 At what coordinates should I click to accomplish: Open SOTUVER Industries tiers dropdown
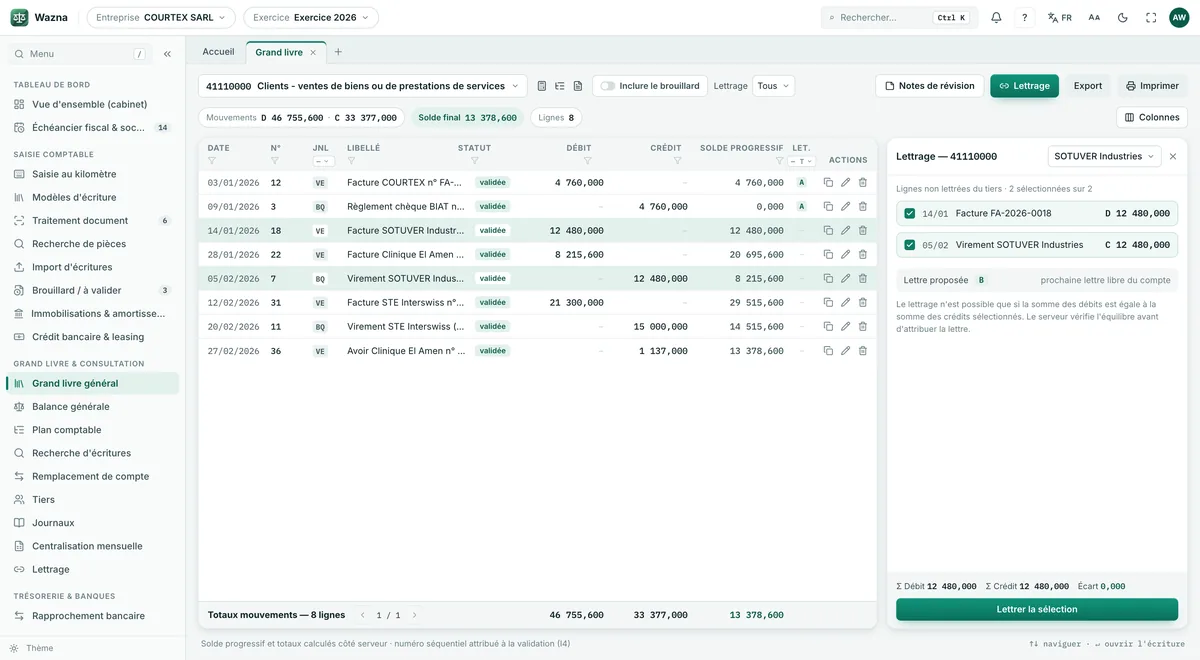pos(1104,156)
